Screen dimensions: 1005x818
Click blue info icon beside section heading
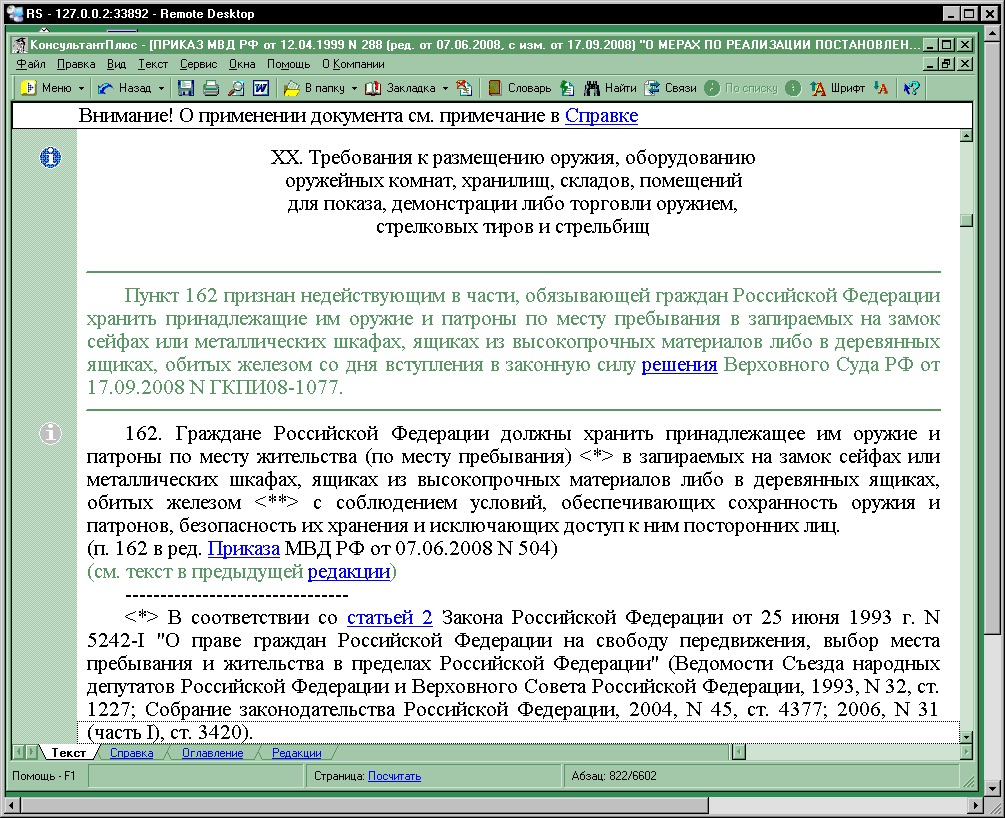pos(50,157)
